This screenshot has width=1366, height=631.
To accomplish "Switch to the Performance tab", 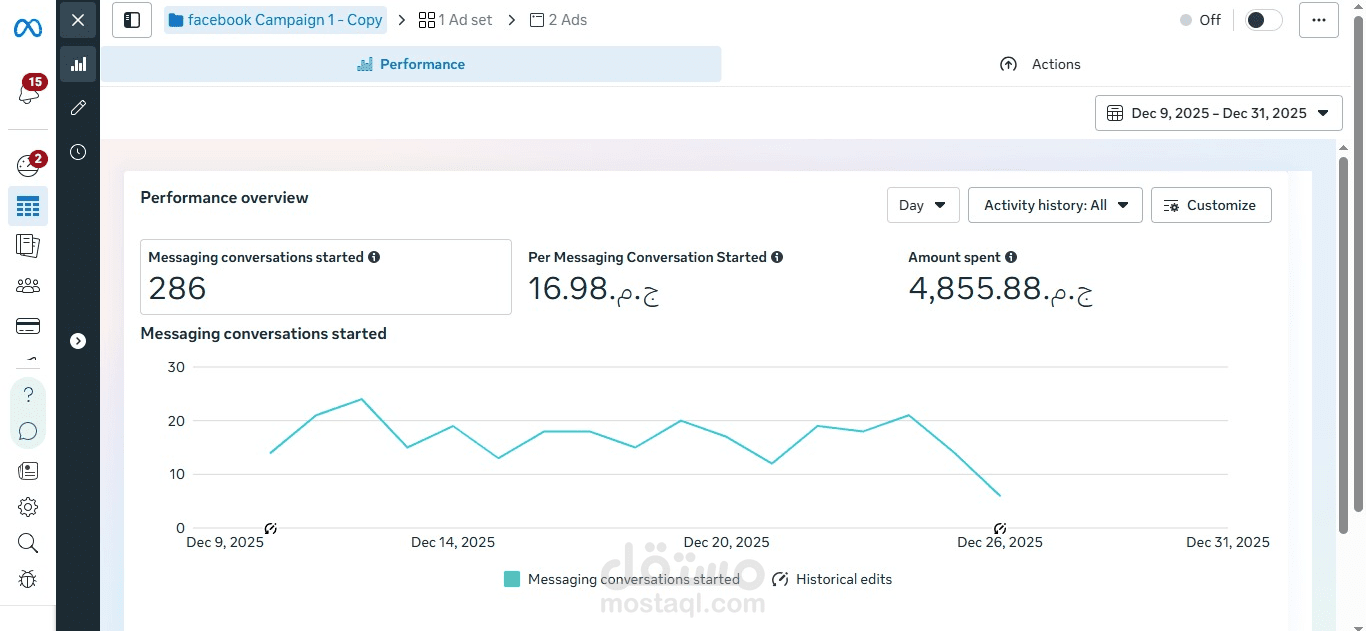I will tap(411, 64).
